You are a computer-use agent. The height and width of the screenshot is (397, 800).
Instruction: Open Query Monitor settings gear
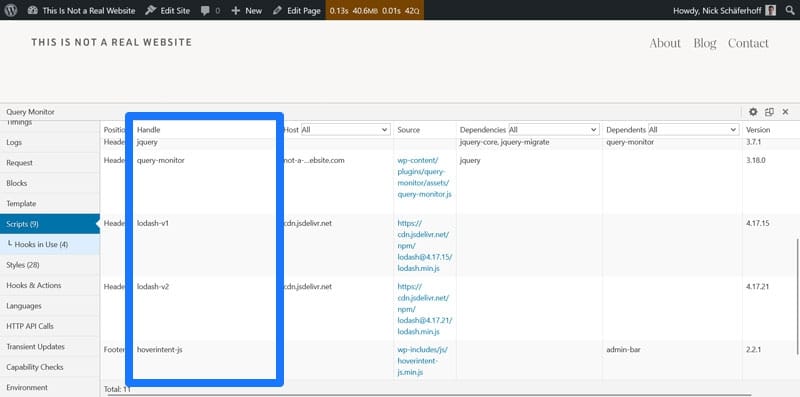click(x=753, y=112)
